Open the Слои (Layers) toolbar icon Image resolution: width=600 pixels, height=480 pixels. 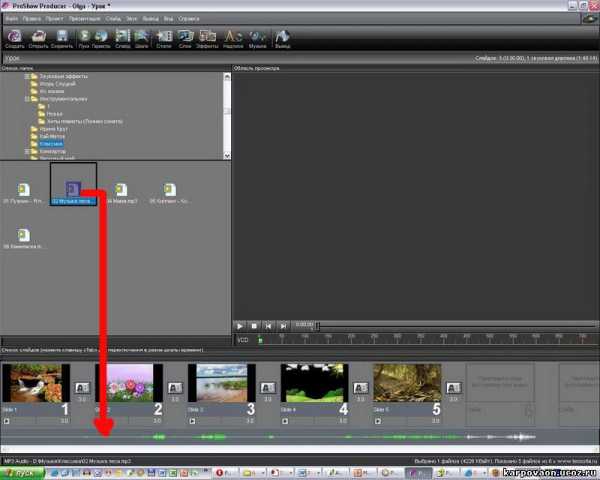[185, 38]
